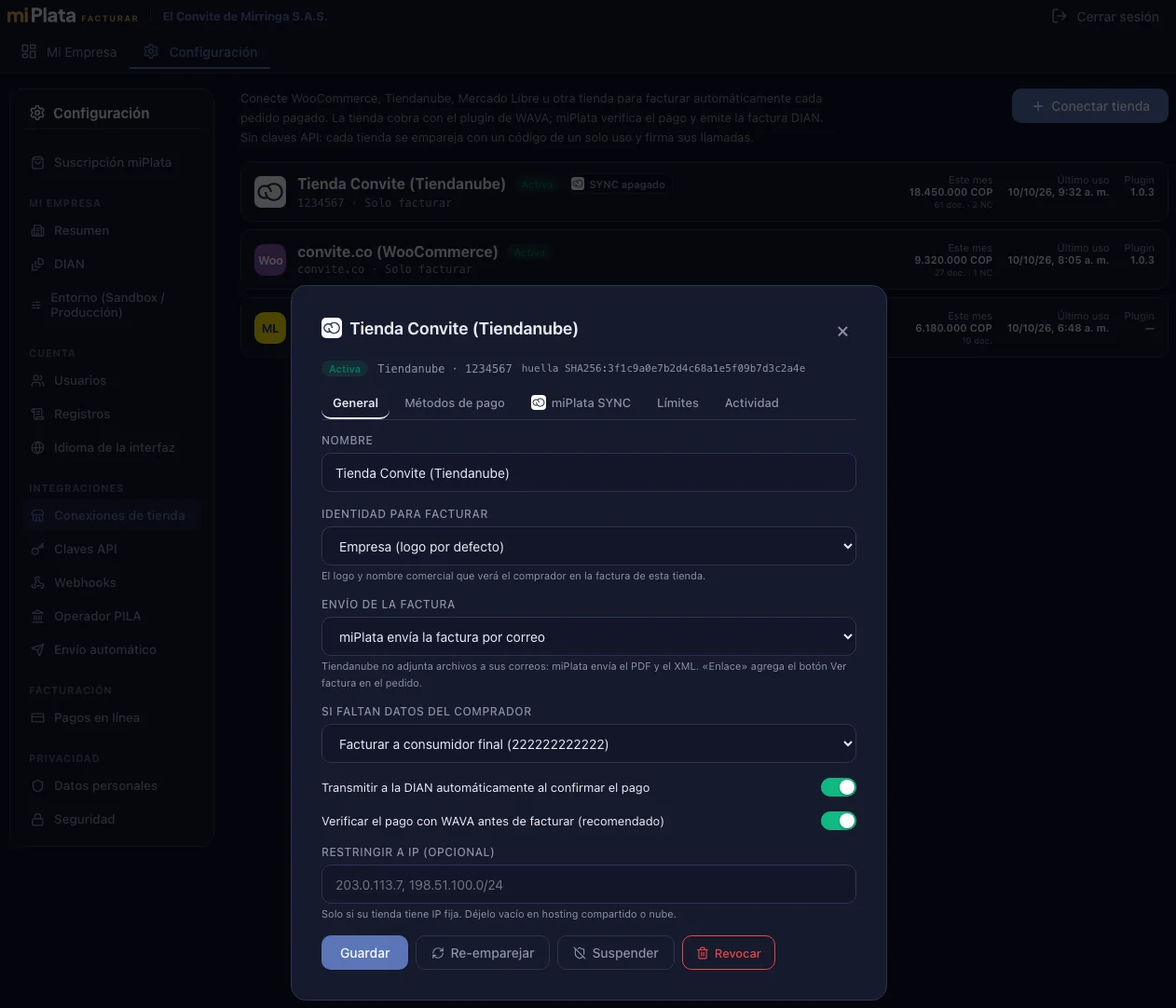Viewport: 1176px width, 1008px height.
Task: Open Suscripción miPlata in sidebar
Action: 112,163
